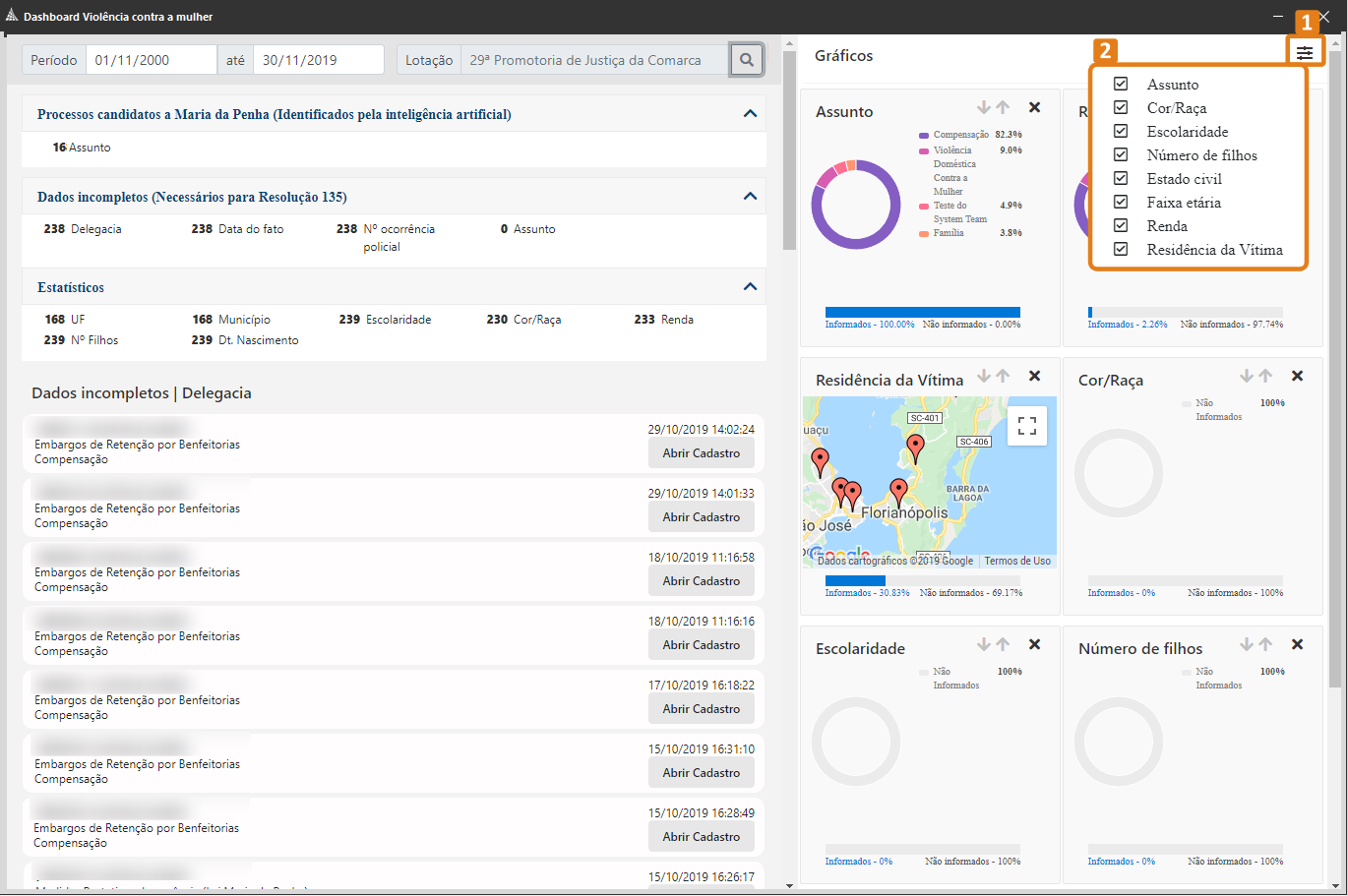Collapse the Dados incompletos section
The image size is (1348, 896).
[x=750, y=197]
